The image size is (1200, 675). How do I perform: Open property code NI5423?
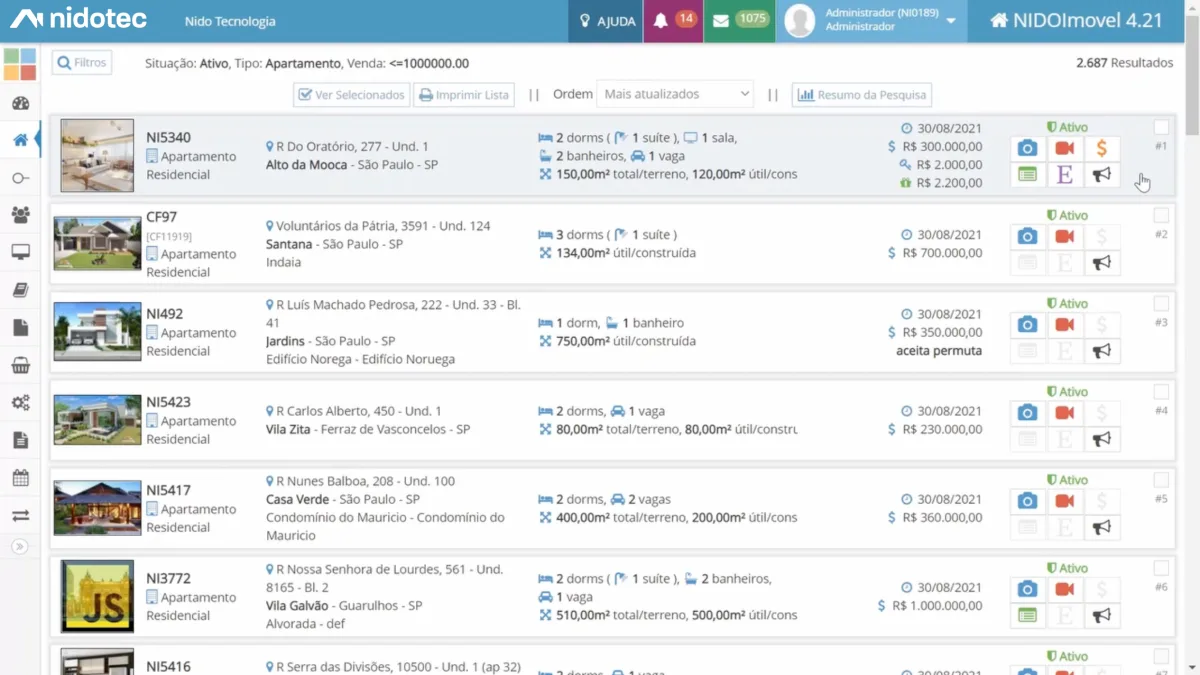pyautogui.click(x=168, y=402)
